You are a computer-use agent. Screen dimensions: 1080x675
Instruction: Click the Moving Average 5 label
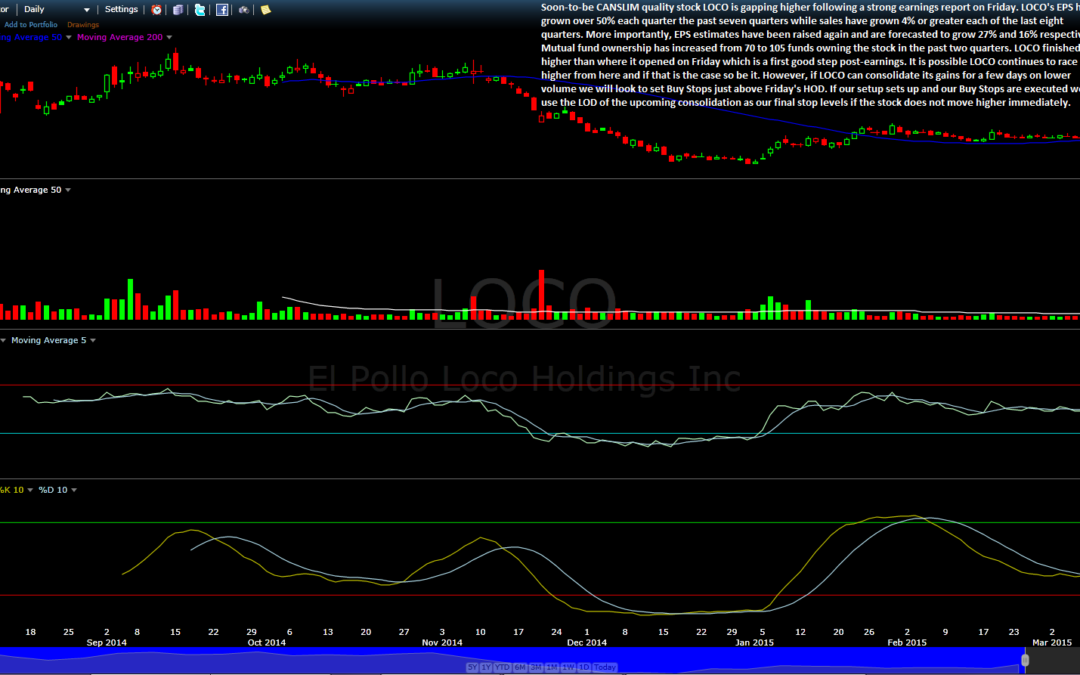point(49,340)
